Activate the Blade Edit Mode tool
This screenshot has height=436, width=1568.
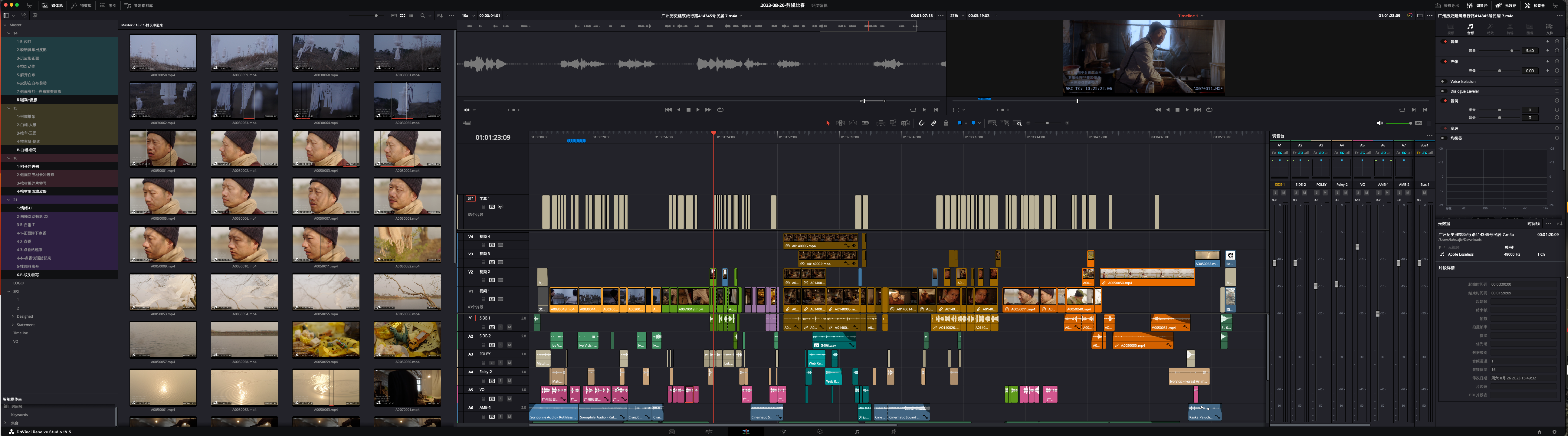865,123
